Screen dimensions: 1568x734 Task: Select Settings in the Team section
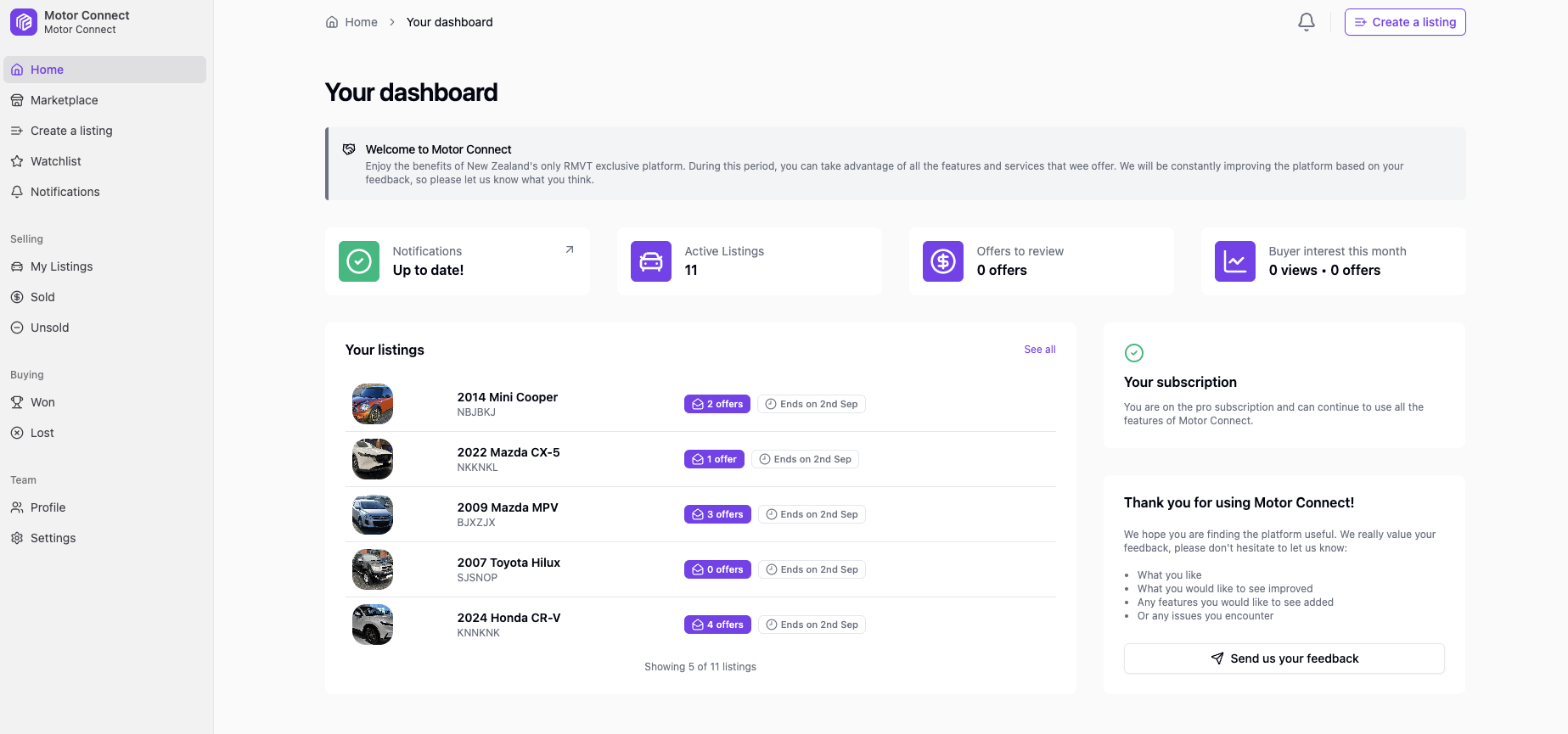[53, 538]
